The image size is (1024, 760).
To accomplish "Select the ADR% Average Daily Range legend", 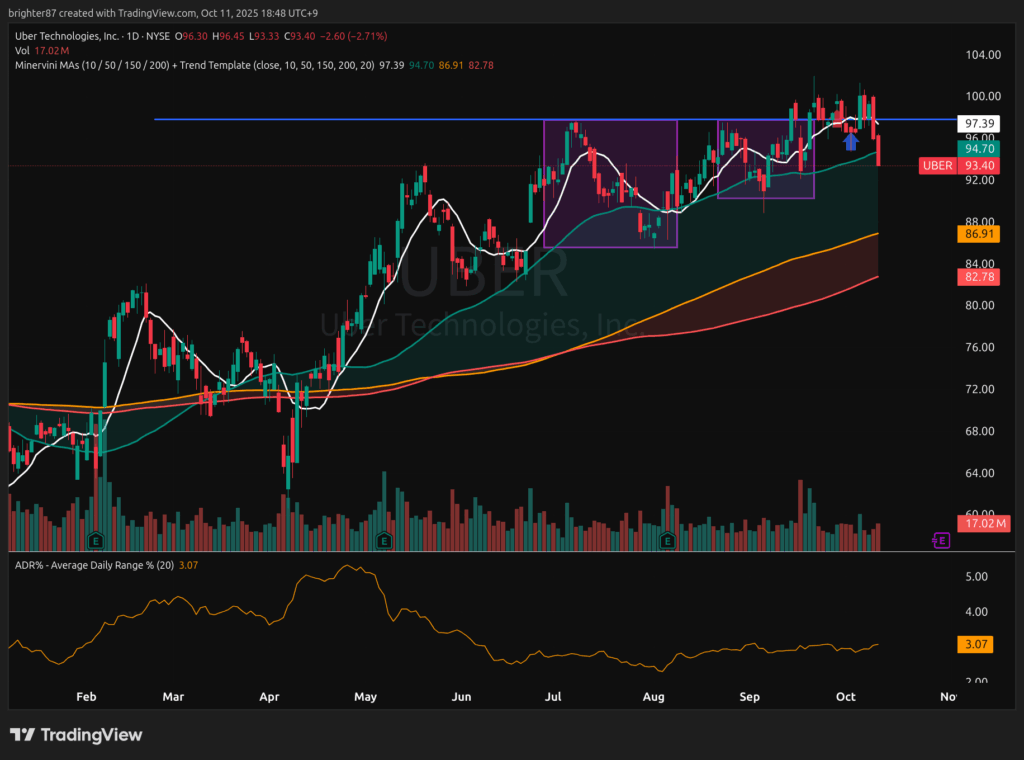I will pos(95,566).
